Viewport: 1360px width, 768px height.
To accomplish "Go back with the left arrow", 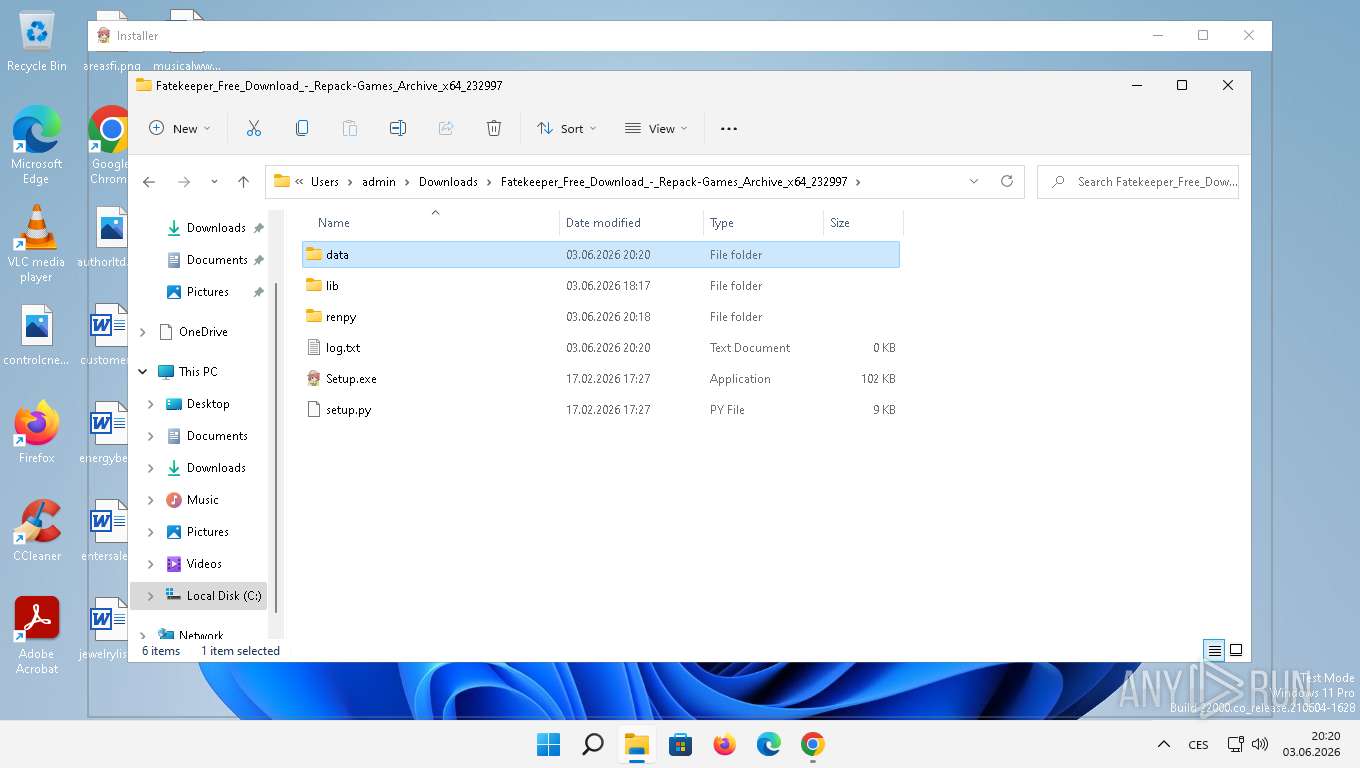I will 149,182.
